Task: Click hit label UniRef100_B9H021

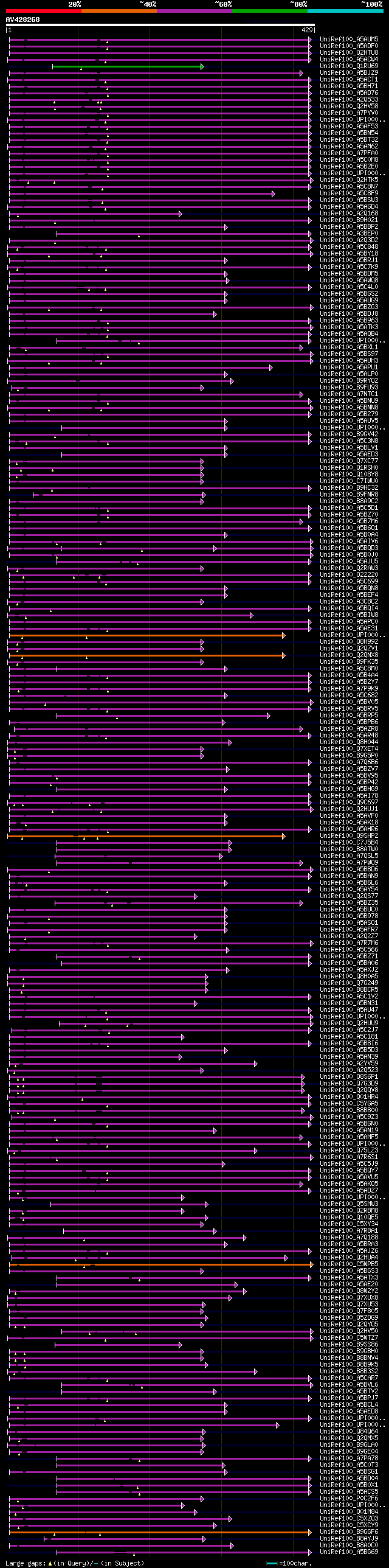Action: (349, 220)
